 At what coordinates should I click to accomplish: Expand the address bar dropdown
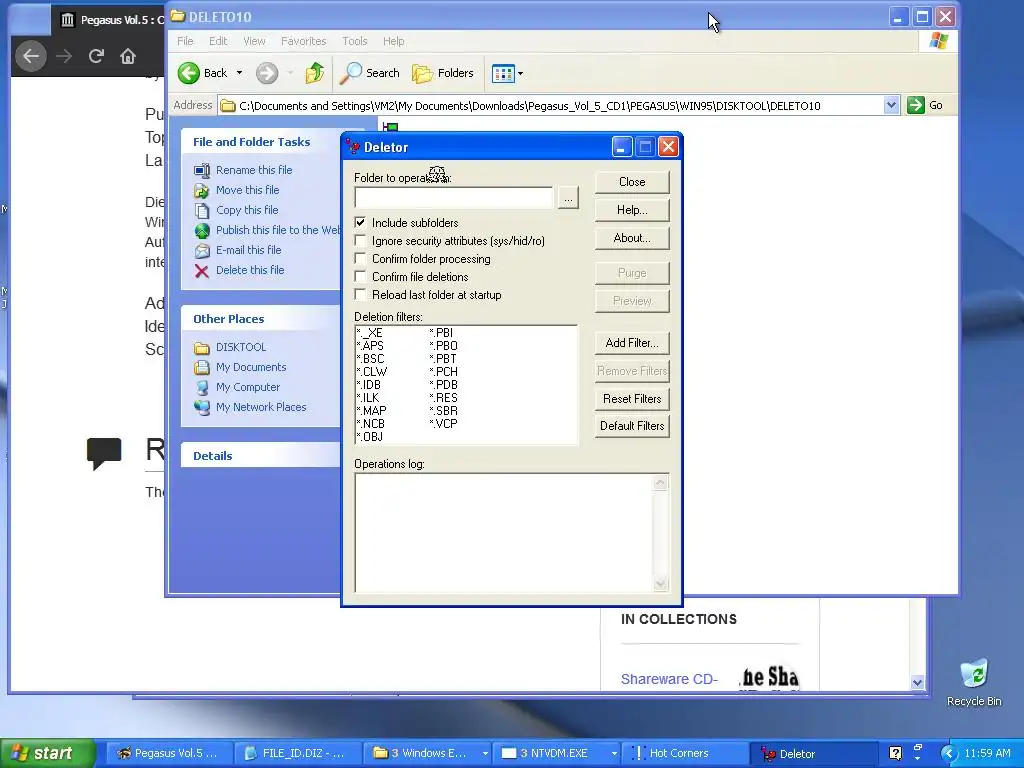[x=891, y=105]
